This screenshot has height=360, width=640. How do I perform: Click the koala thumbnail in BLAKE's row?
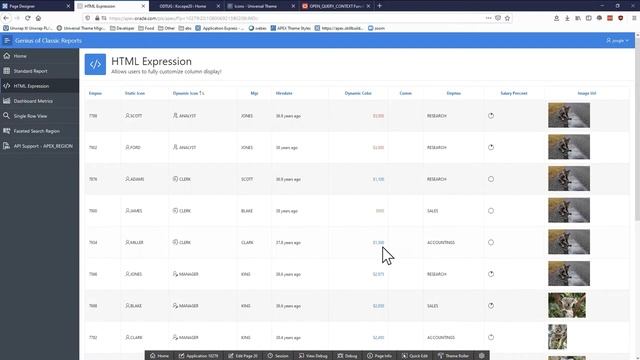click(x=567, y=305)
